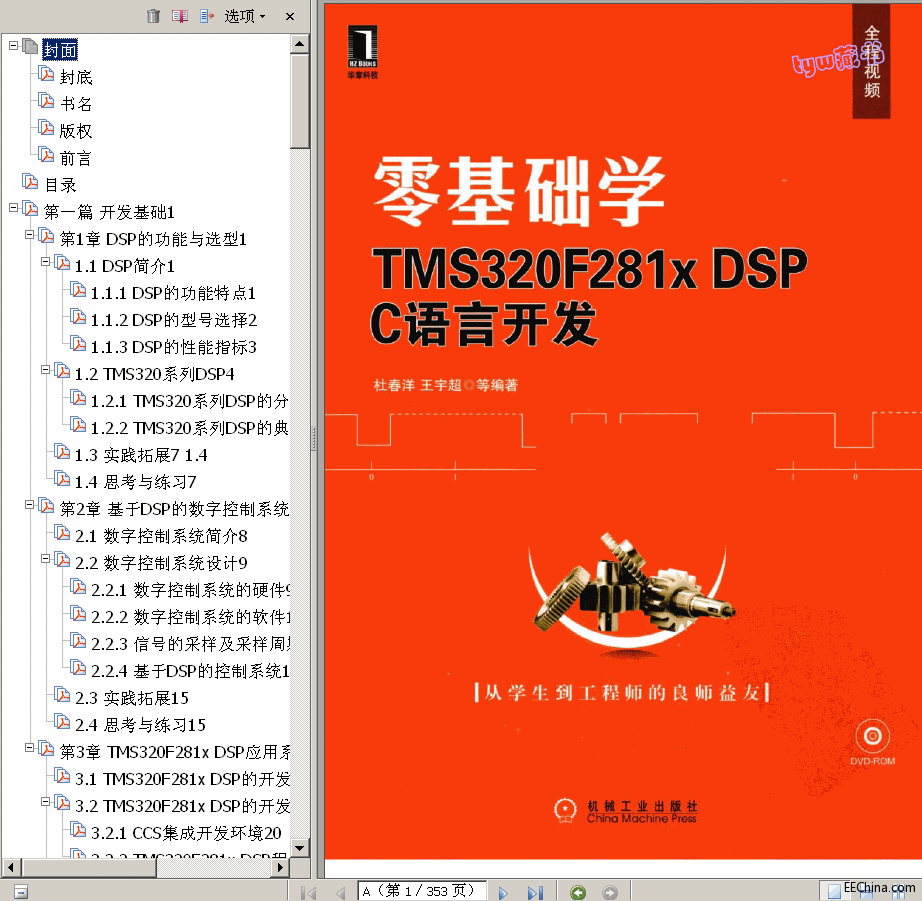
Task: Open 2.2.3 信号的采样及采样周期 entry
Action: (190, 644)
